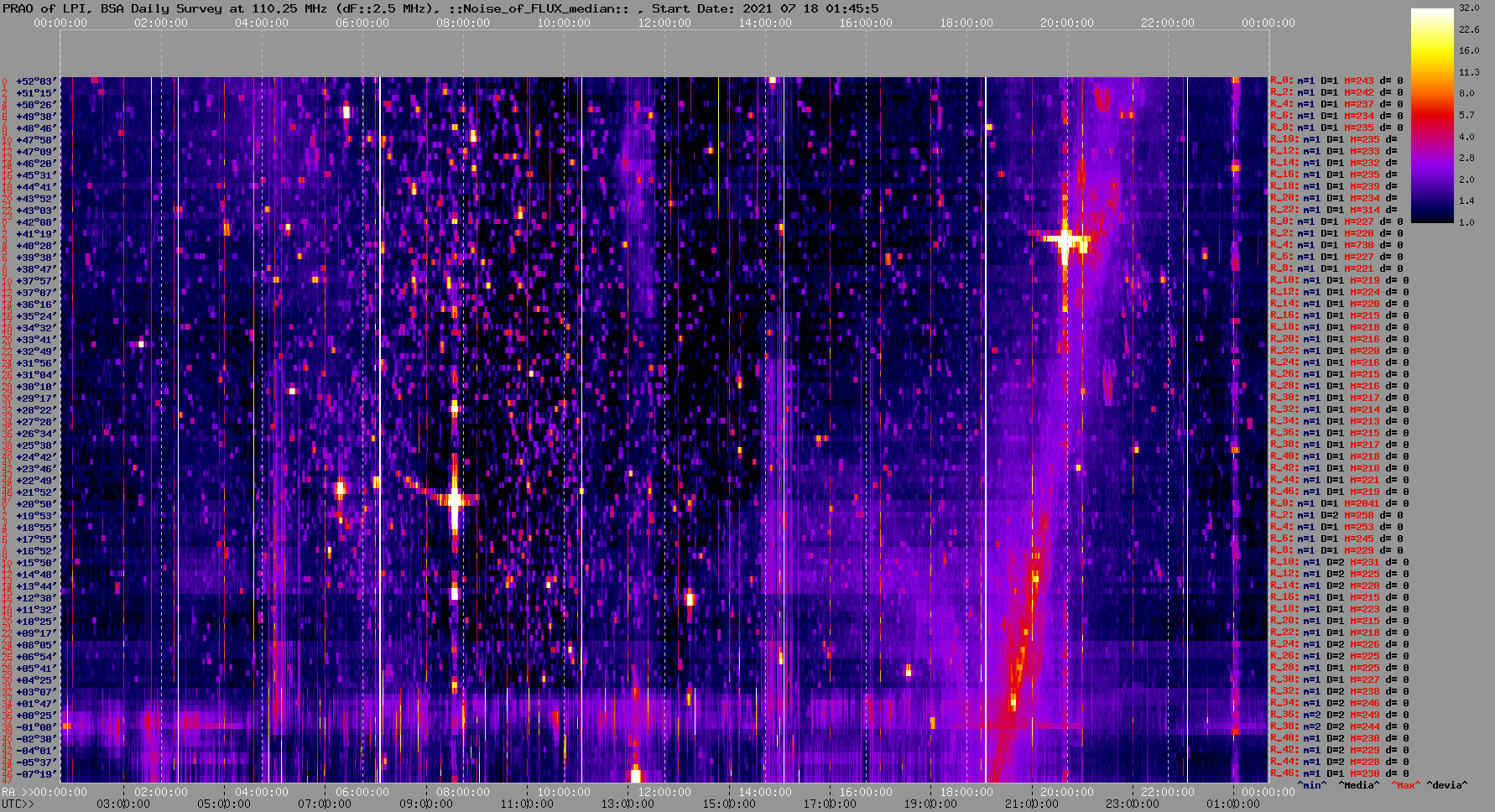The image size is (1495, 812).
Task: Click the declination label +52°03'
Action: pos(36,81)
